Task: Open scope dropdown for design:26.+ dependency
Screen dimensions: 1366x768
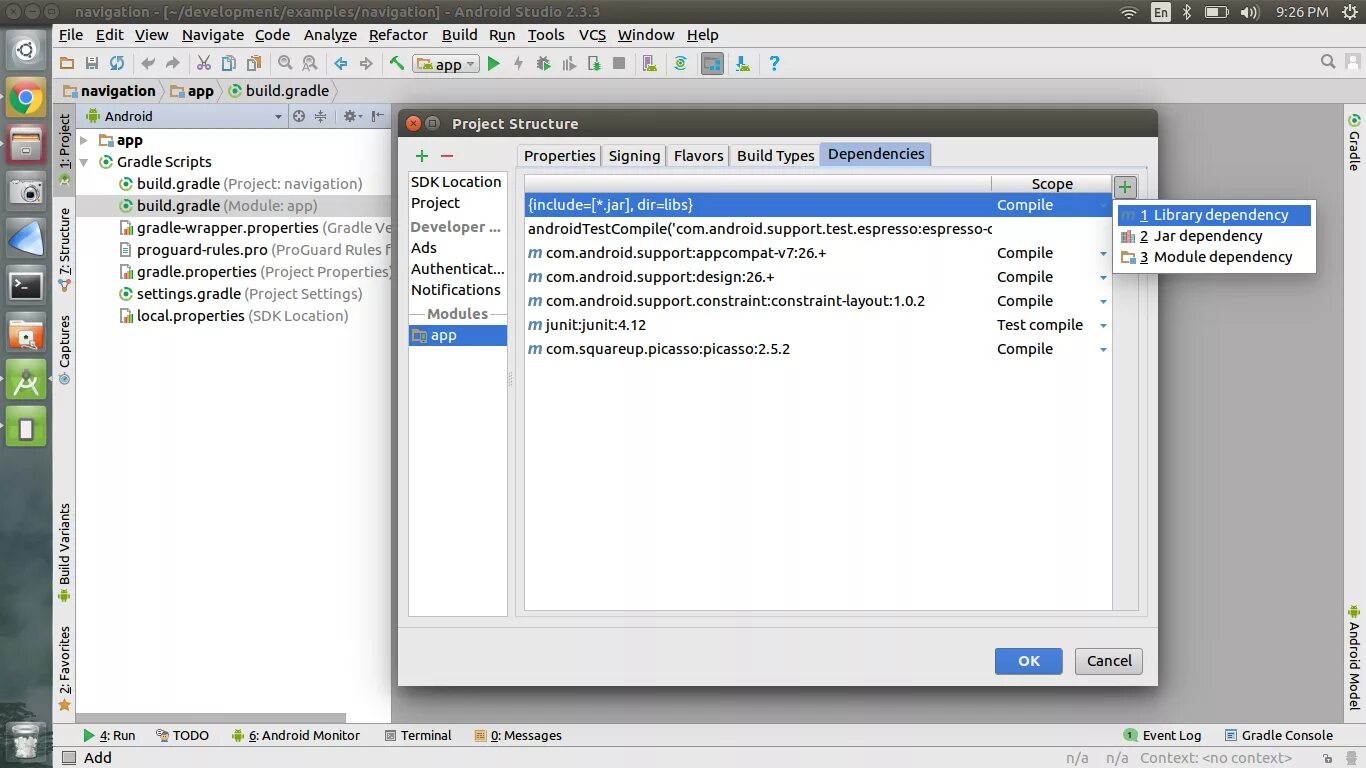Action: tap(1103, 278)
